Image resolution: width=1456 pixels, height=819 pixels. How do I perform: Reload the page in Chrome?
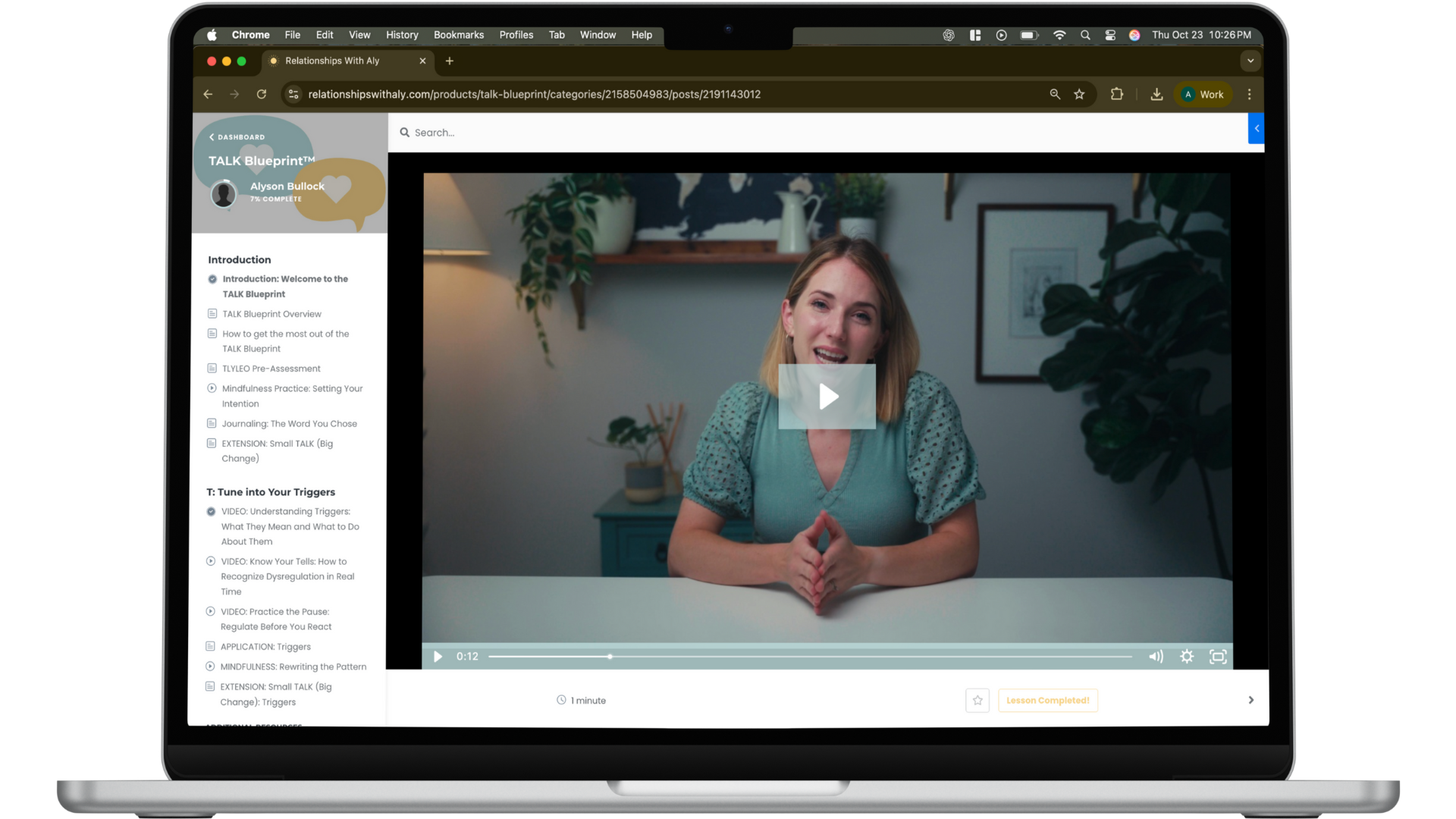point(262,94)
